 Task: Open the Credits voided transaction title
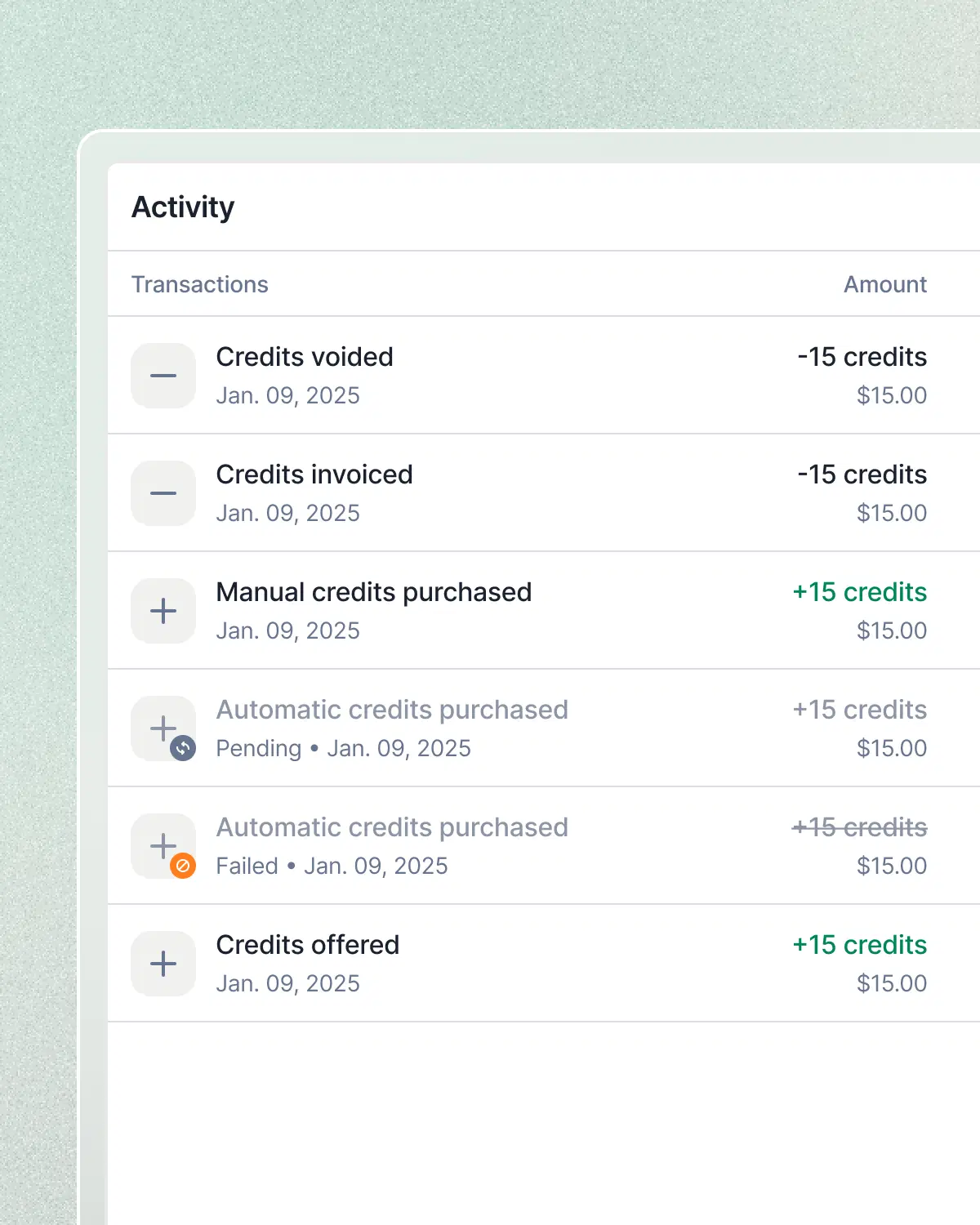(305, 357)
